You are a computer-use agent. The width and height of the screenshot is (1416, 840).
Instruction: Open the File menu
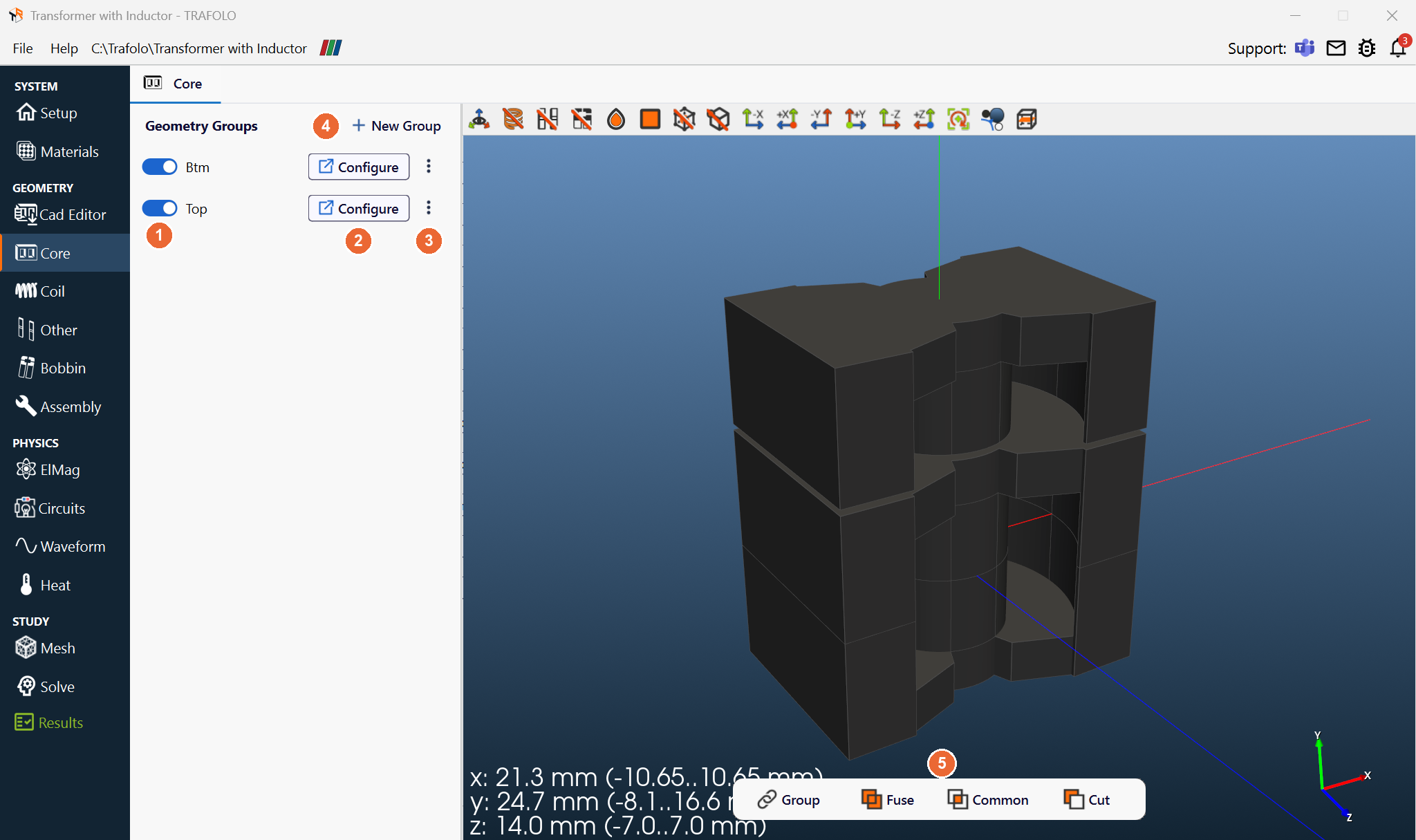(23, 48)
